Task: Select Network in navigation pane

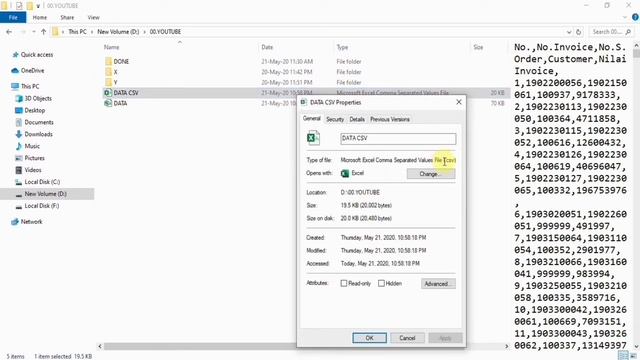Action: click(x=31, y=222)
